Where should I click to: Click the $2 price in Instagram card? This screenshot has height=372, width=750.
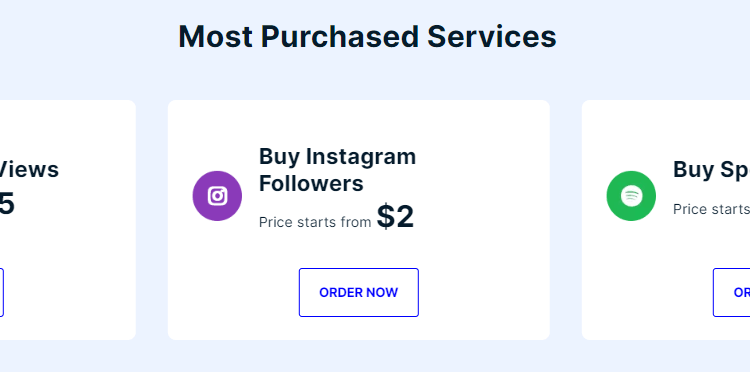pos(395,217)
